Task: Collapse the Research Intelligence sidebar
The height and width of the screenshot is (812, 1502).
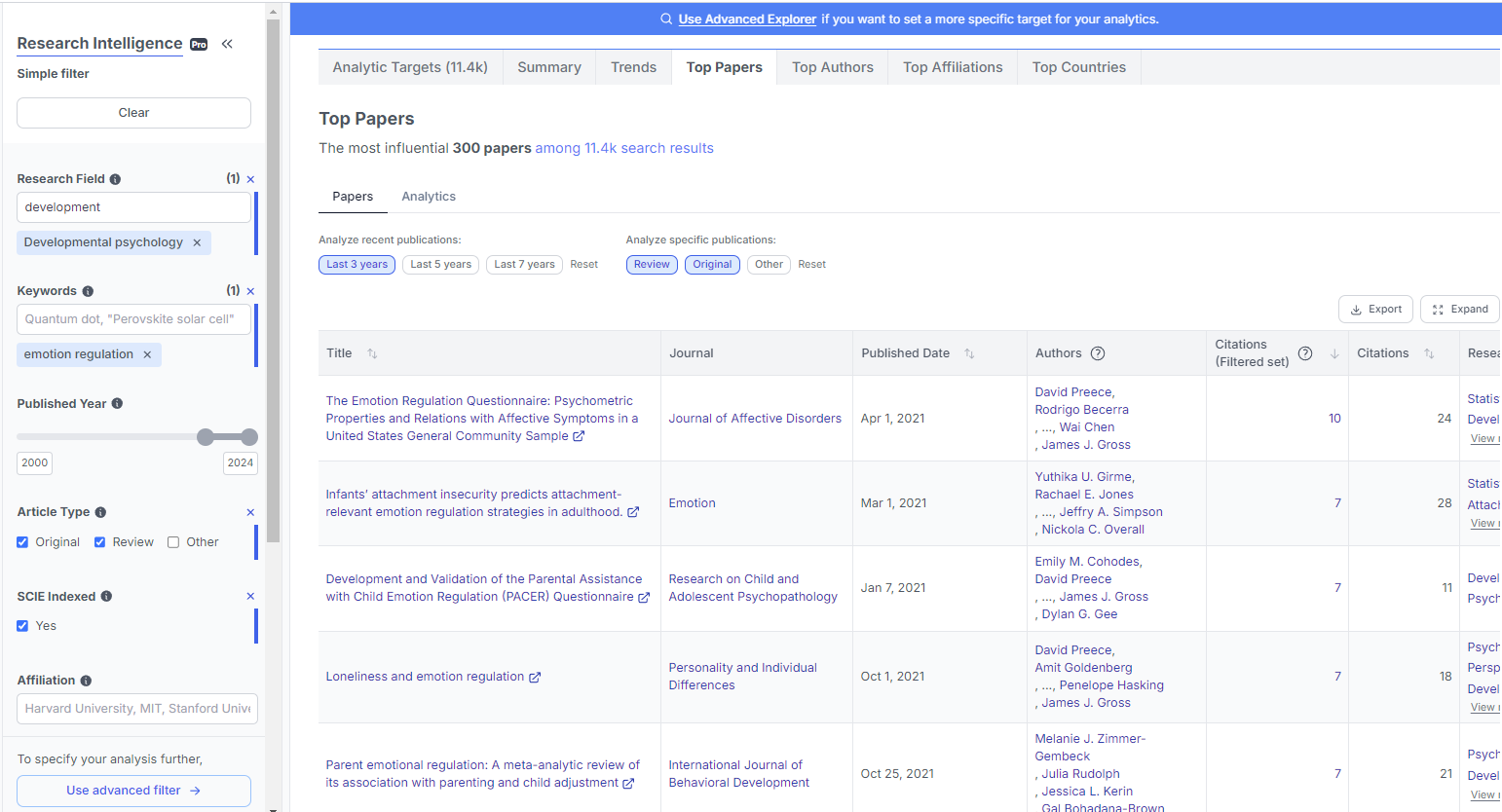Action: point(227,43)
